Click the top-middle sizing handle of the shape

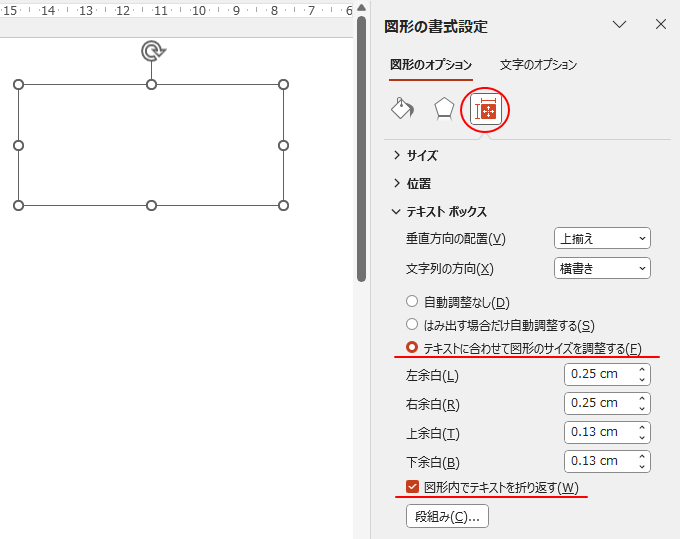point(151,85)
